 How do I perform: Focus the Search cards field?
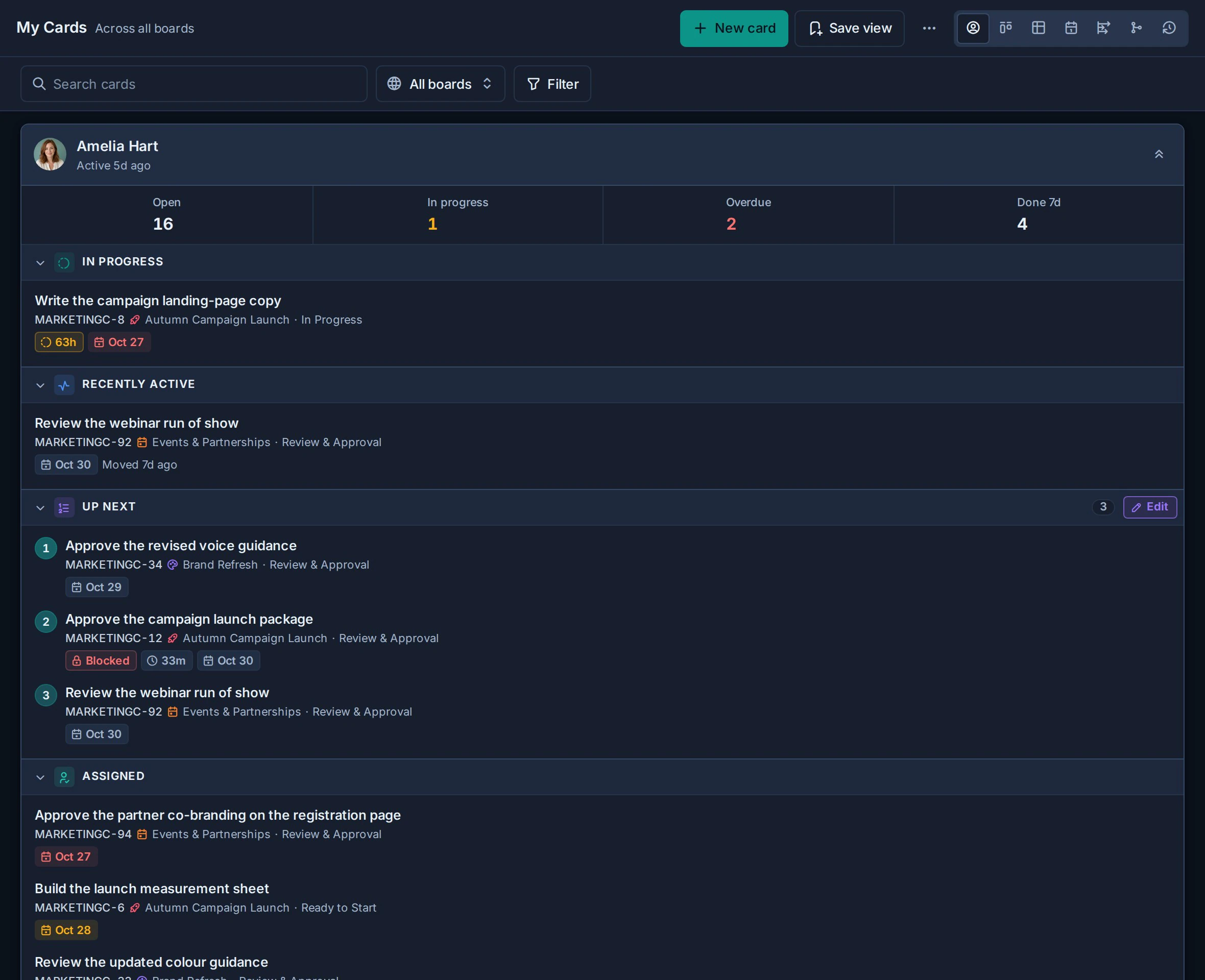pos(194,84)
